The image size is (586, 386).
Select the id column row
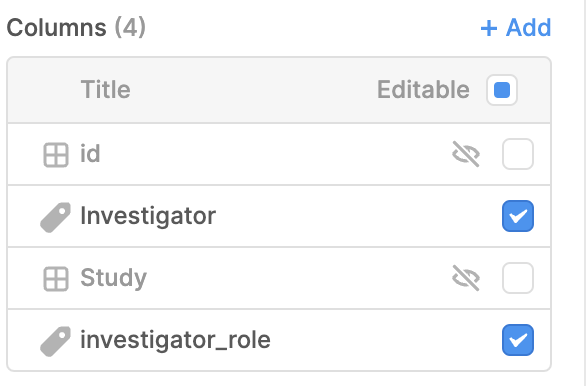tap(279, 154)
